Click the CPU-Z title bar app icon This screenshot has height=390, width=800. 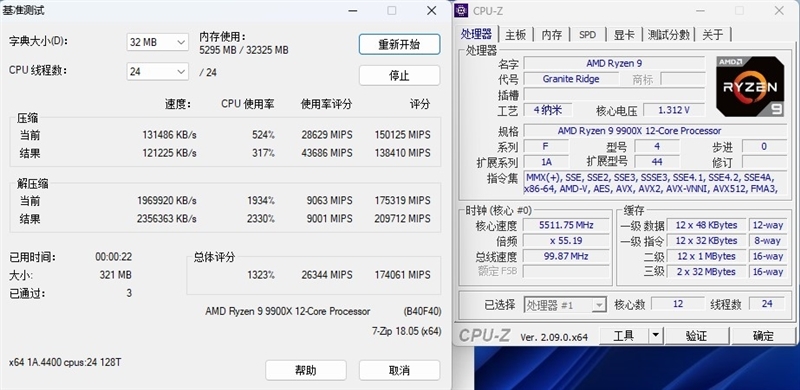coord(461,10)
